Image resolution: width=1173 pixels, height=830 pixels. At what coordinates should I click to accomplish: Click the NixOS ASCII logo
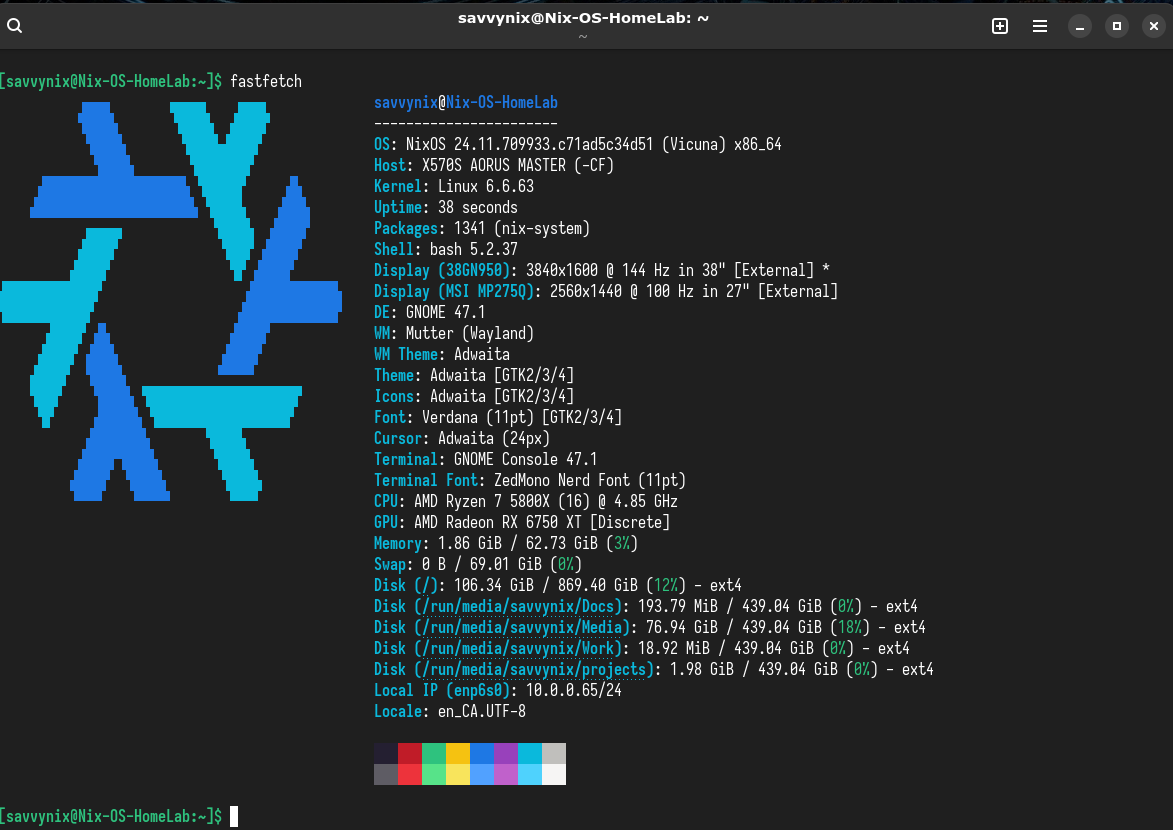point(170,300)
